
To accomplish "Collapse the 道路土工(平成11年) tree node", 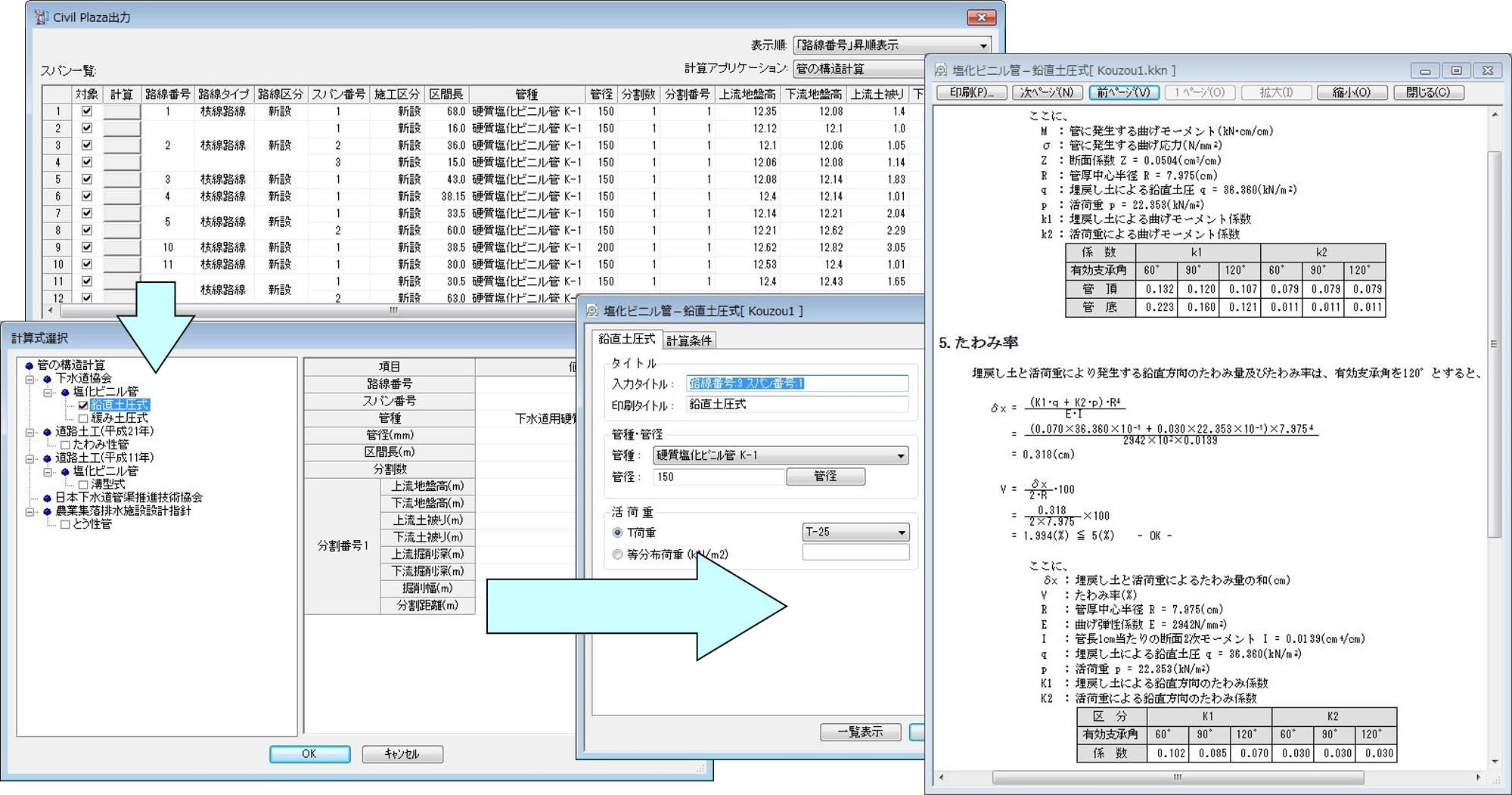I will pos(30,458).
